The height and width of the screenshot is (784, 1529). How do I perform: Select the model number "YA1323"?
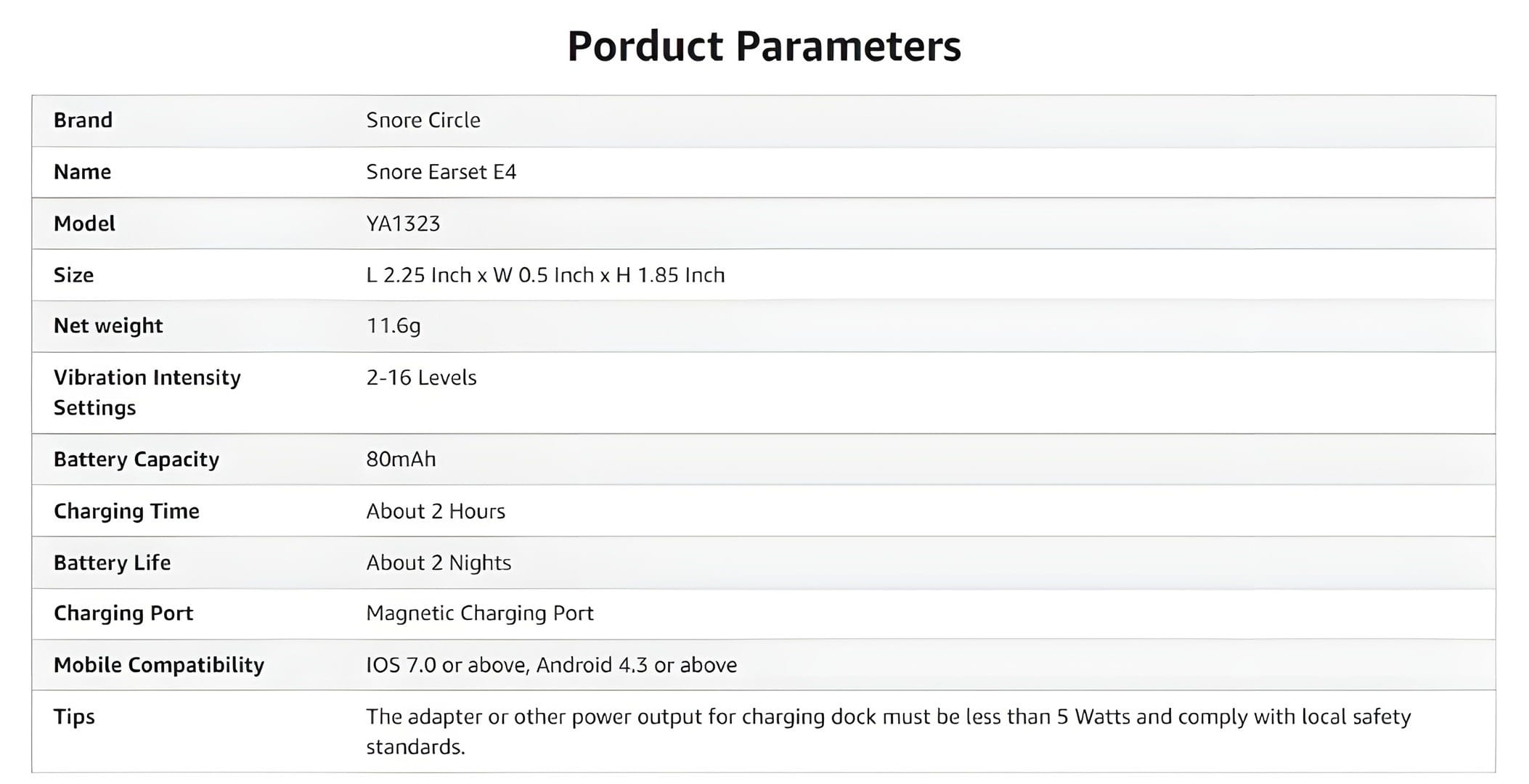pos(403,224)
